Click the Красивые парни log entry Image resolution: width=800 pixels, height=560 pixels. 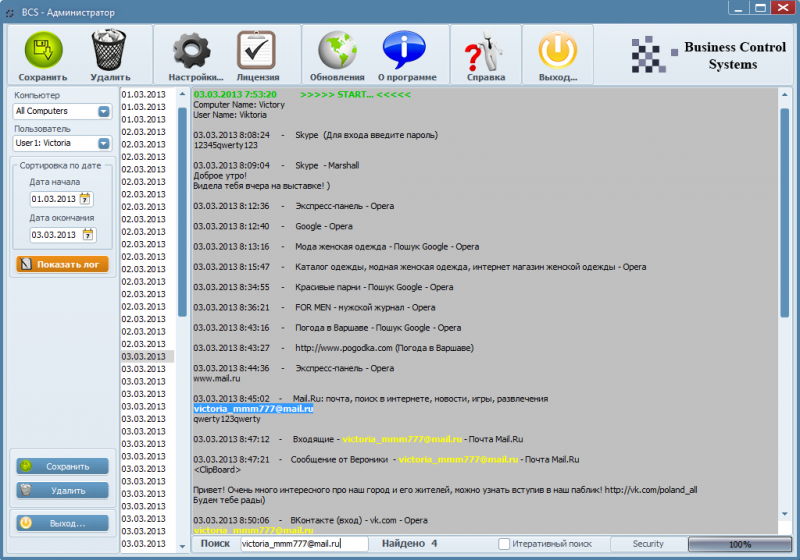[323, 287]
